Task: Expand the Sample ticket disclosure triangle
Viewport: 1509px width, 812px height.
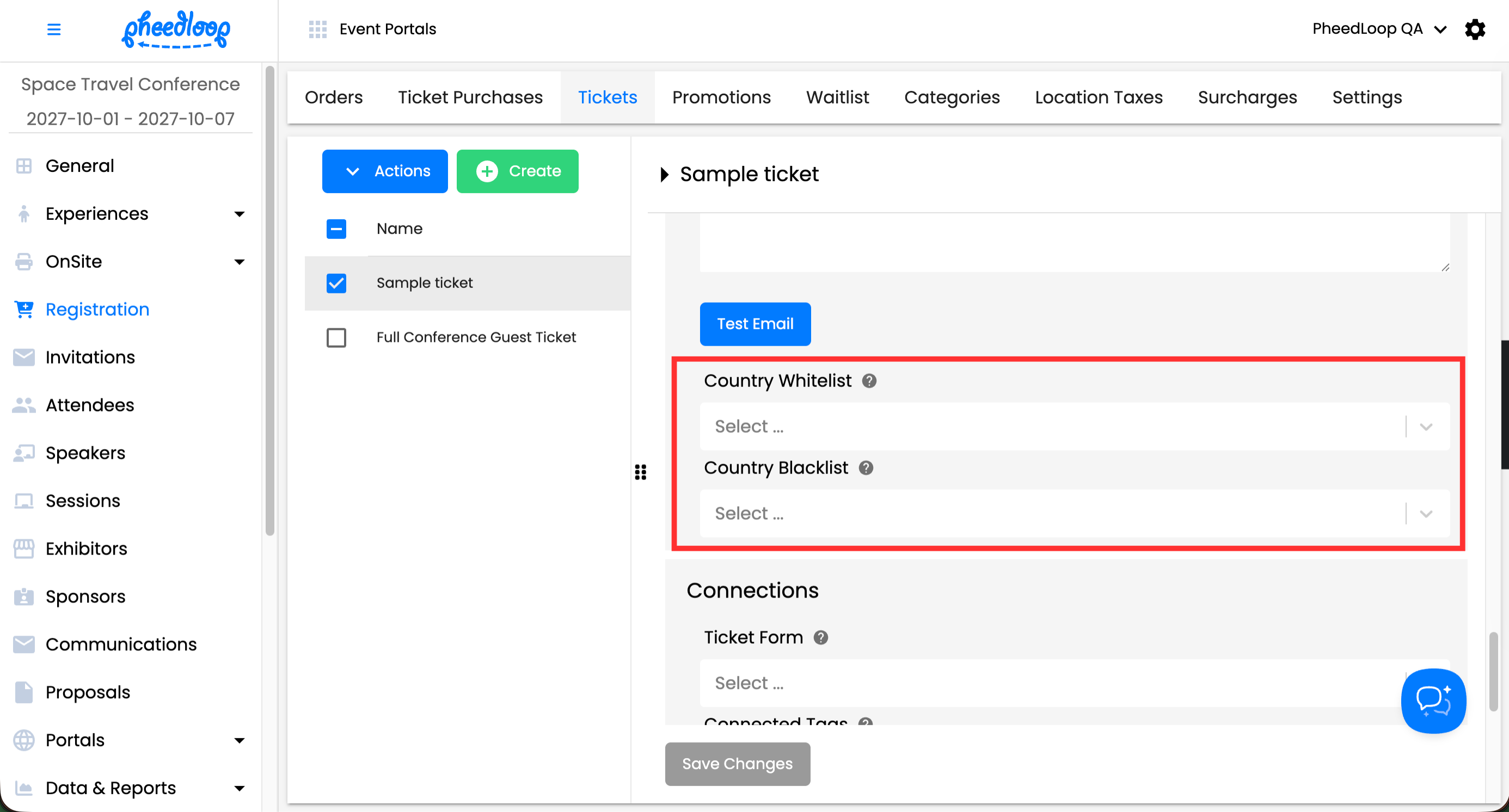Action: coord(664,175)
